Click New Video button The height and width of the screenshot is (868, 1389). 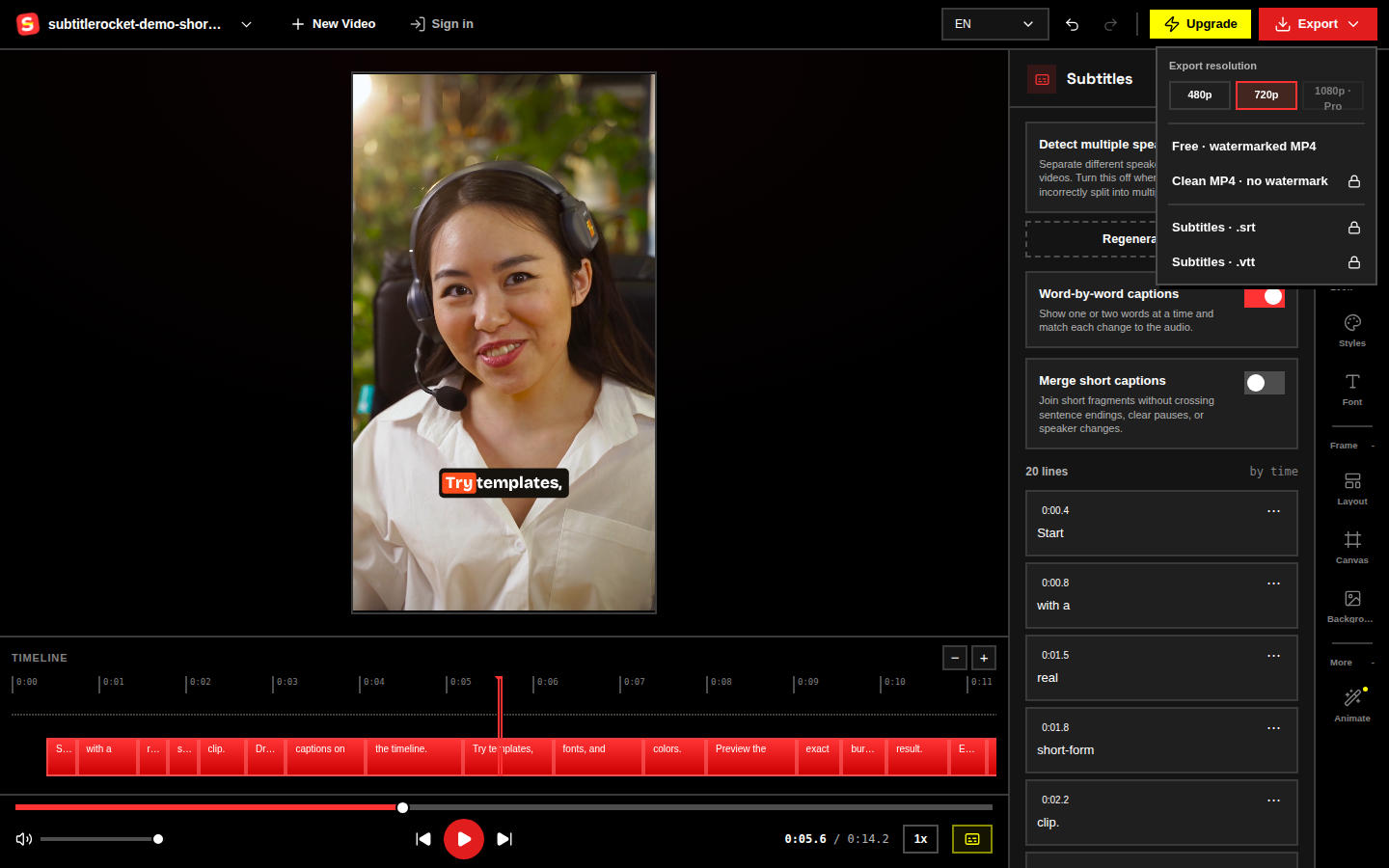coord(333,24)
